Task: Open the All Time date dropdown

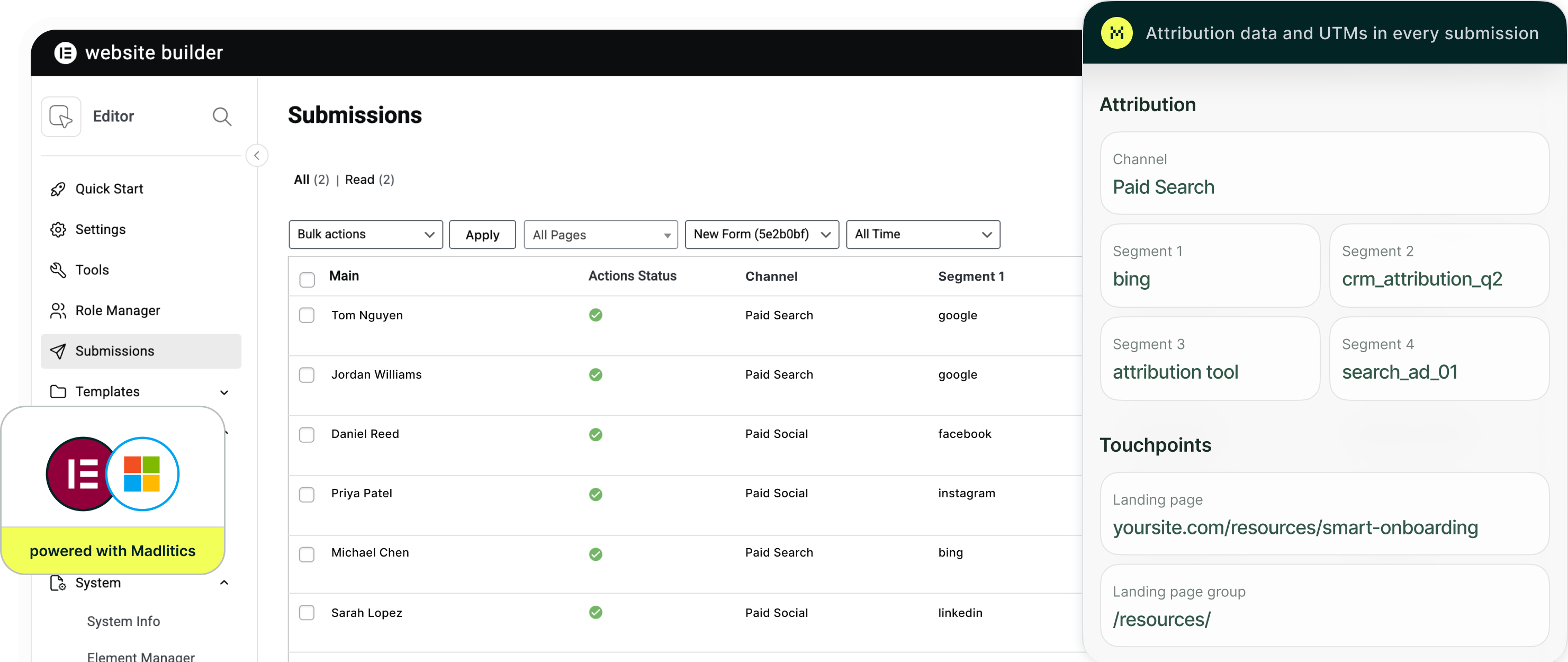Action: click(x=923, y=235)
